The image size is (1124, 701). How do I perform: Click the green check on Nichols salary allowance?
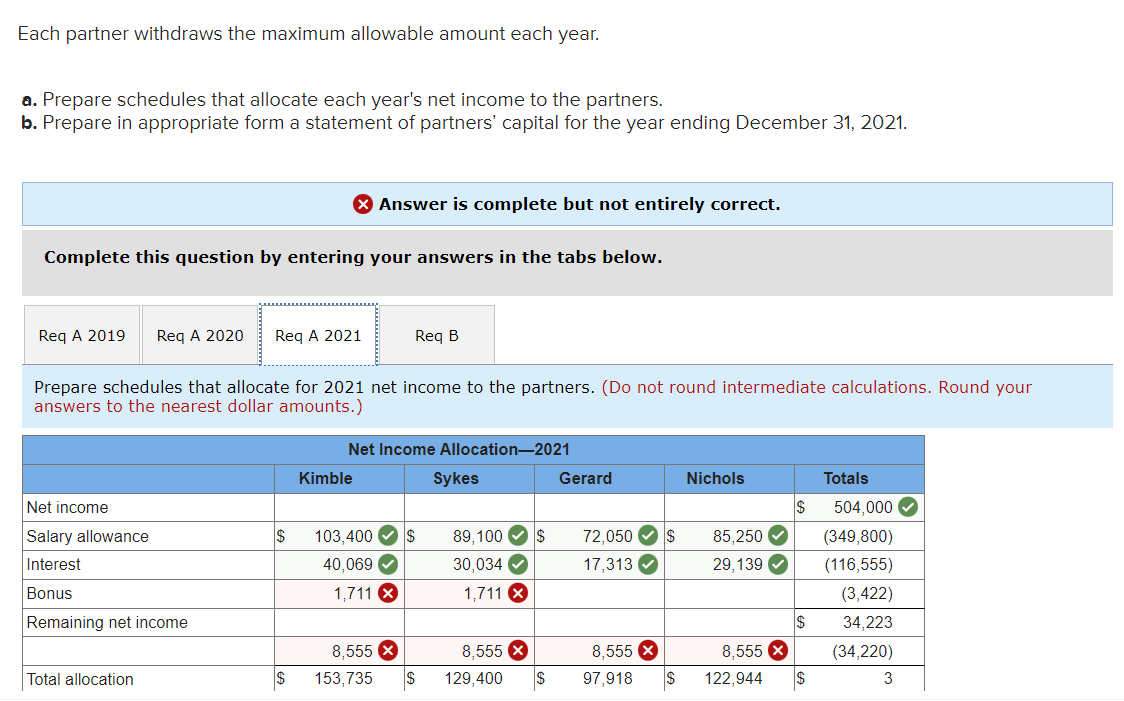coord(777,536)
